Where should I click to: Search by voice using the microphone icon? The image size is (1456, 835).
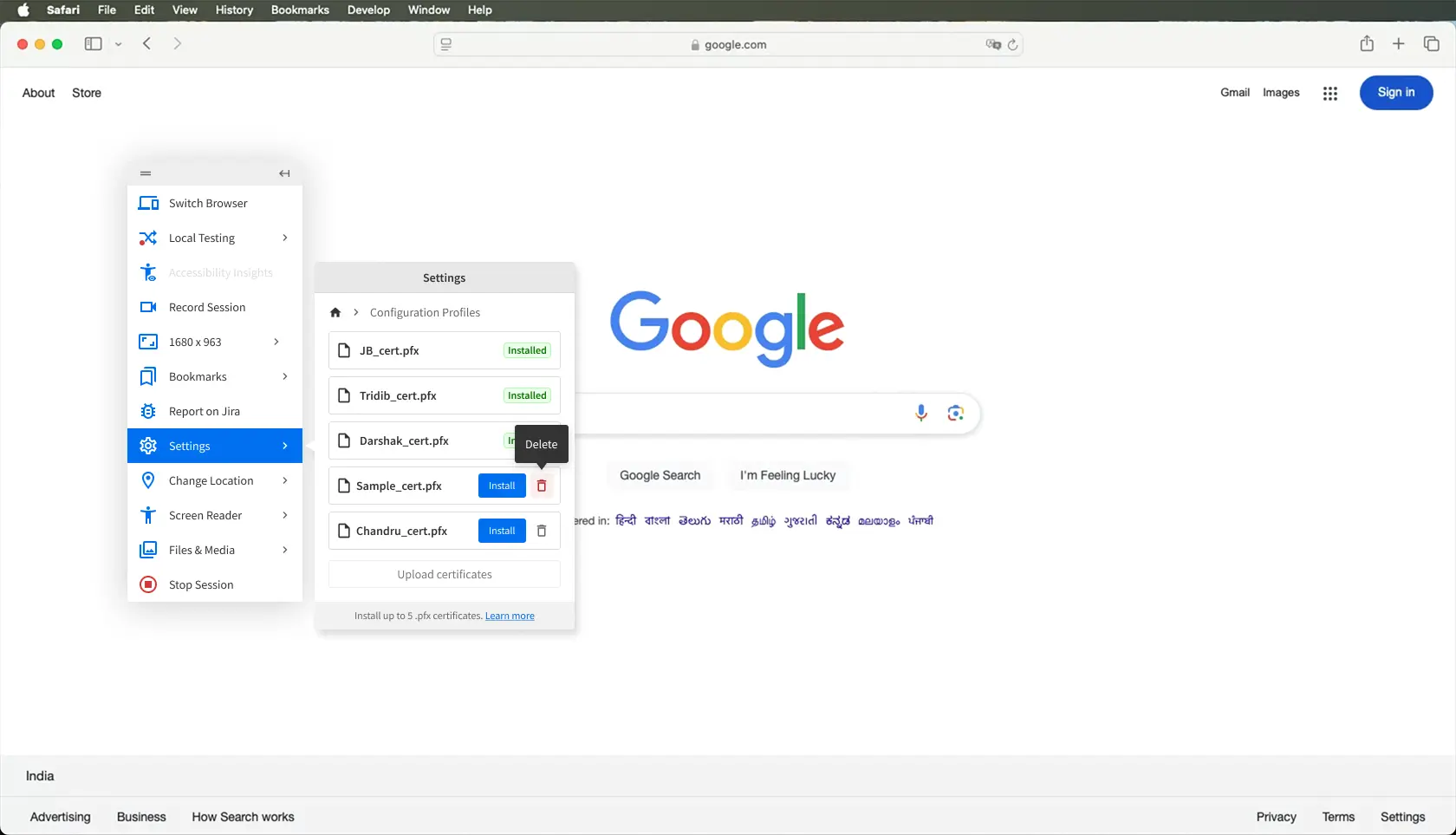[x=920, y=414]
